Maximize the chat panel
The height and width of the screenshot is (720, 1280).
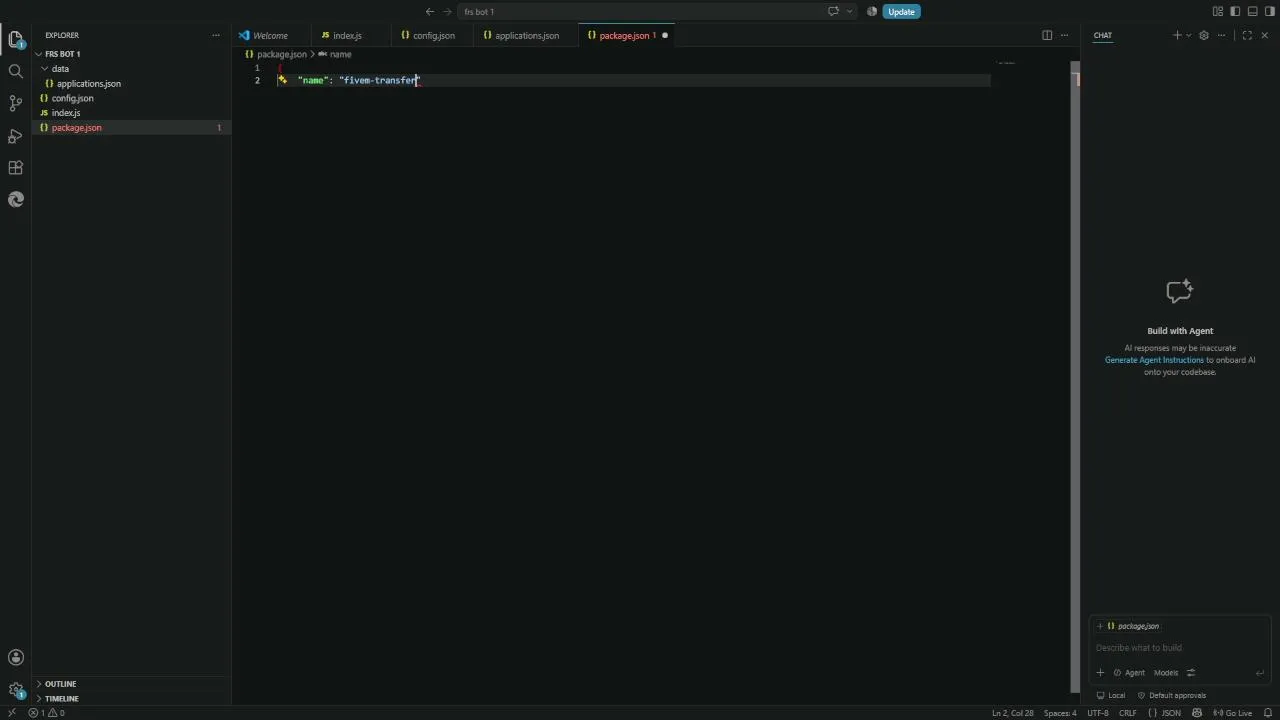[1247, 35]
